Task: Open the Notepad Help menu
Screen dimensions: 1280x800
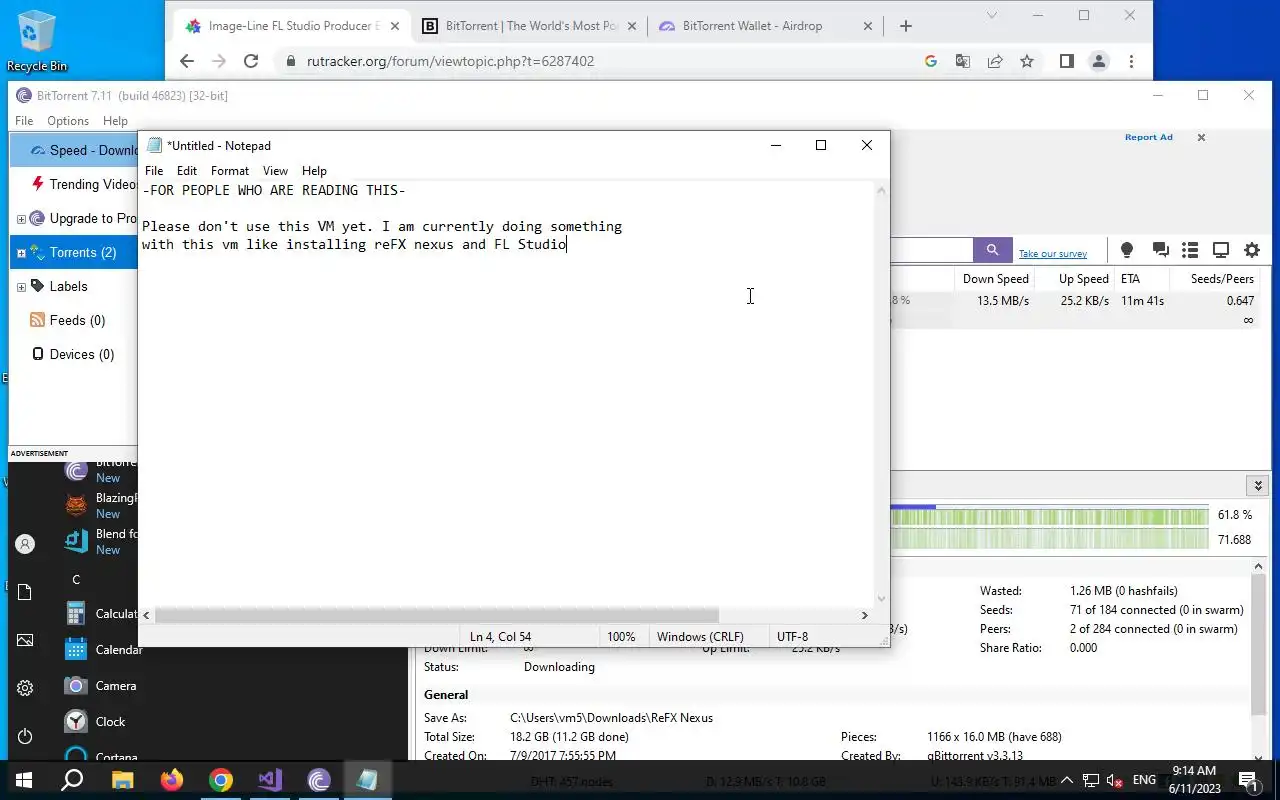Action: [x=314, y=171]
